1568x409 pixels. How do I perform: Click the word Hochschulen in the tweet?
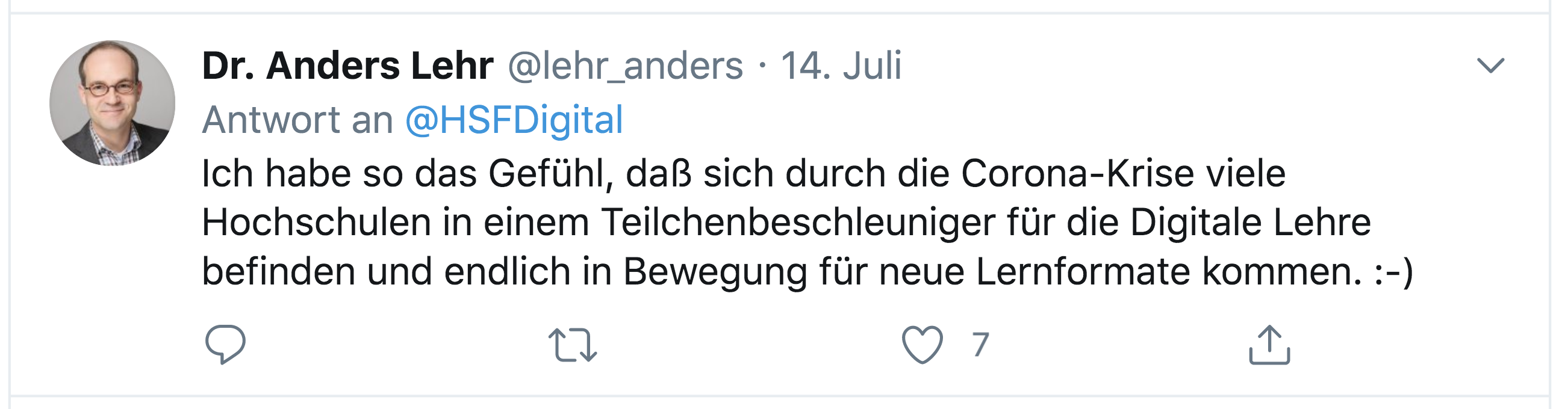coord(317,223)
